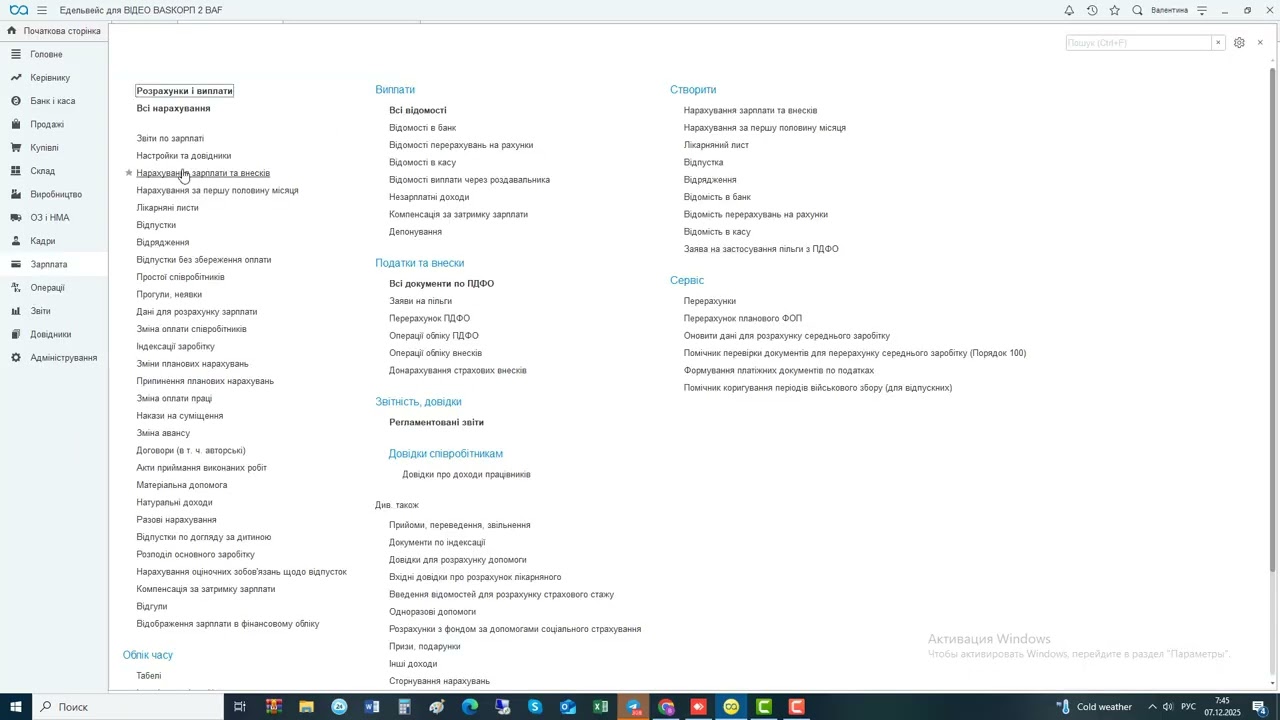Click the Адміністрування gear icon
Viewport: 1280px width, 720px height.
pyautogui.click(x=16, y=357)
